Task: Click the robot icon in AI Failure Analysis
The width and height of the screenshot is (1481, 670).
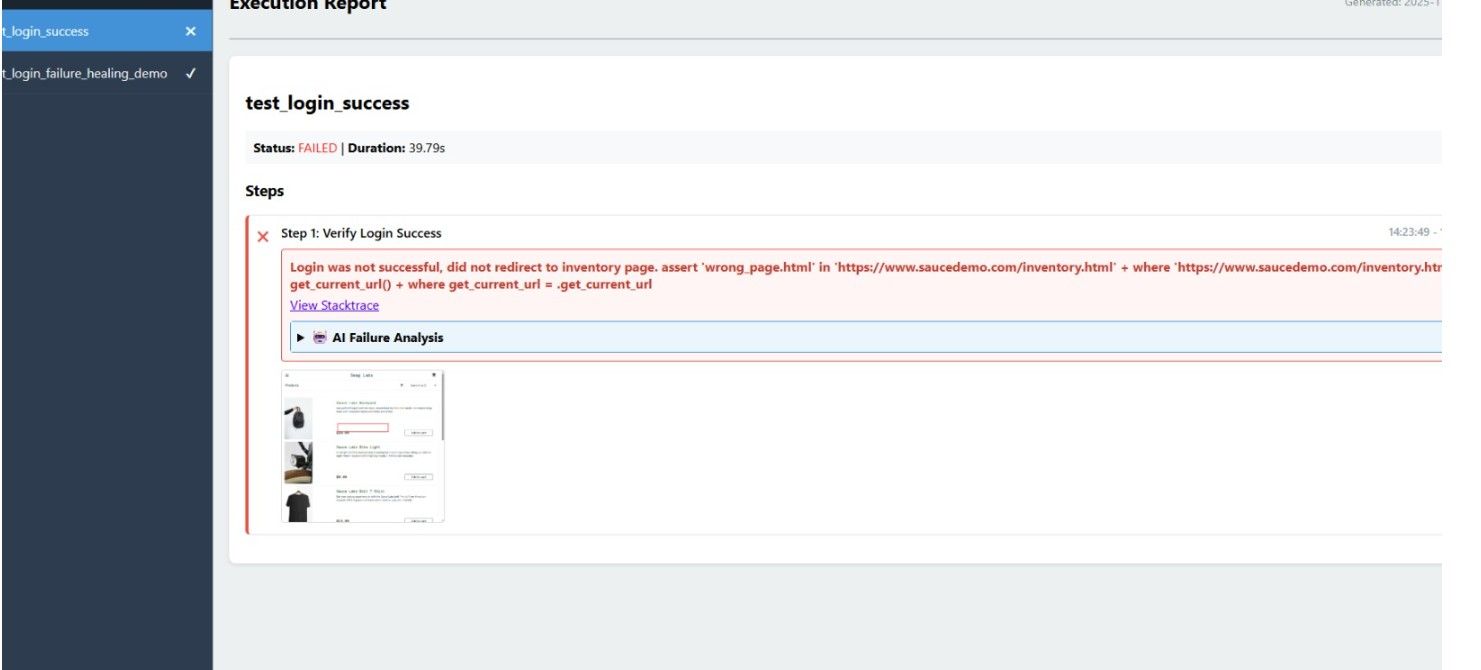Action: coord(320,337)
